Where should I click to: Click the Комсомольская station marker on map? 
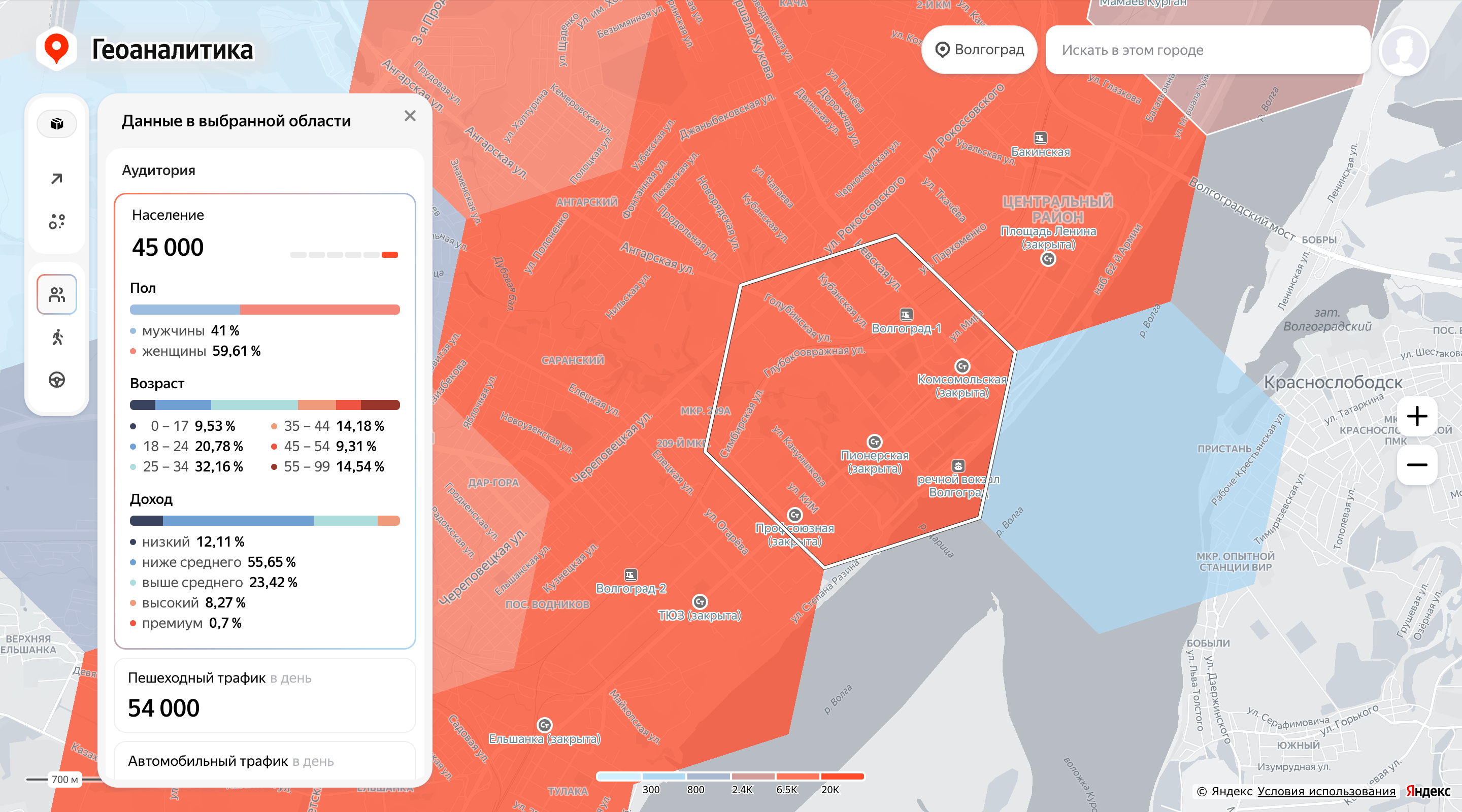point(961,366)
